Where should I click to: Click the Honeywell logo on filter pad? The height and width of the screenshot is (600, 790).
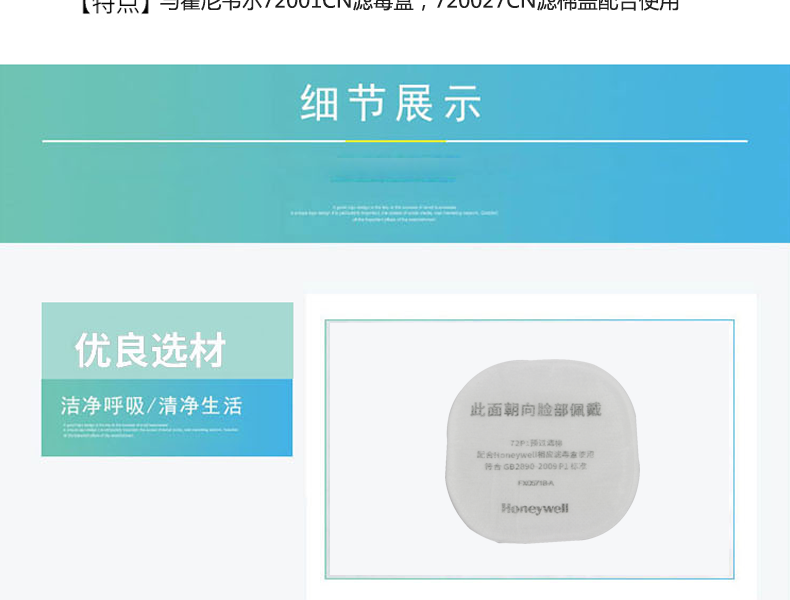coord(535,508)
